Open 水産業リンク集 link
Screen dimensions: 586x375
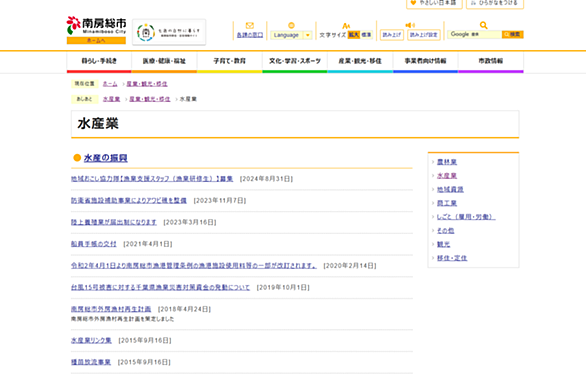pyautogui.click(x=91, y=341)
